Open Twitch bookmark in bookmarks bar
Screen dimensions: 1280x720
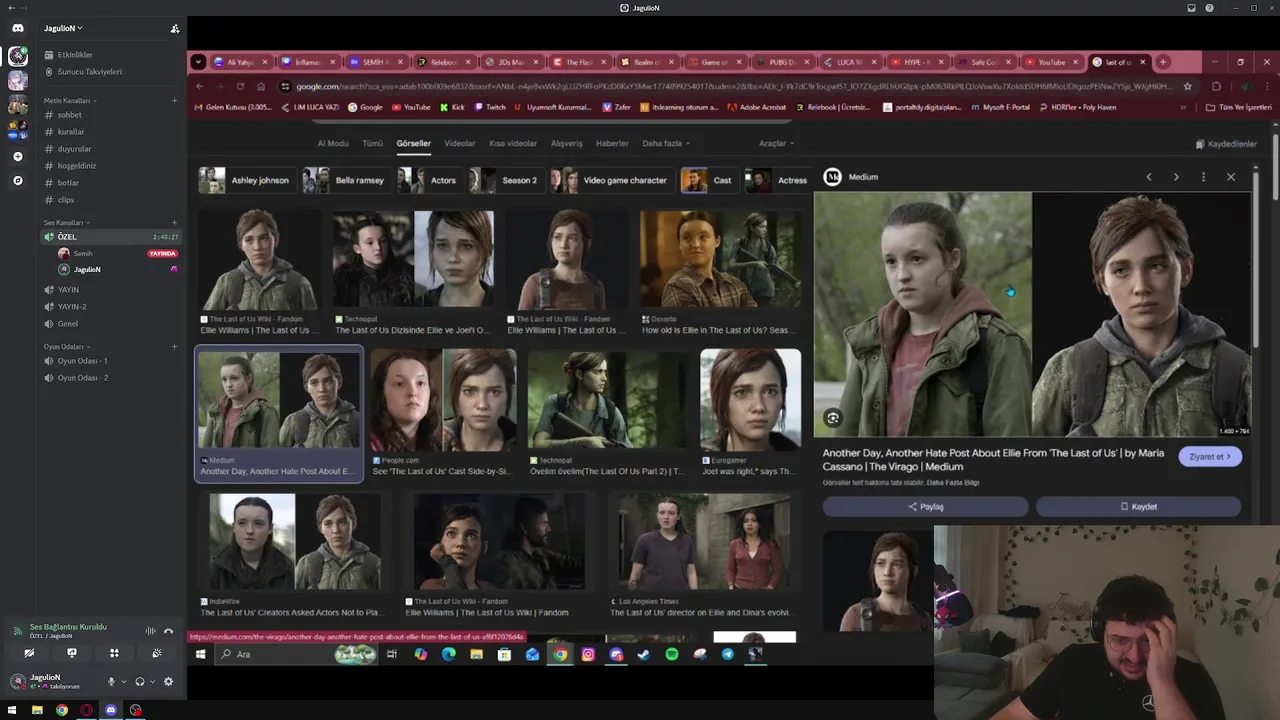point(489,107)
